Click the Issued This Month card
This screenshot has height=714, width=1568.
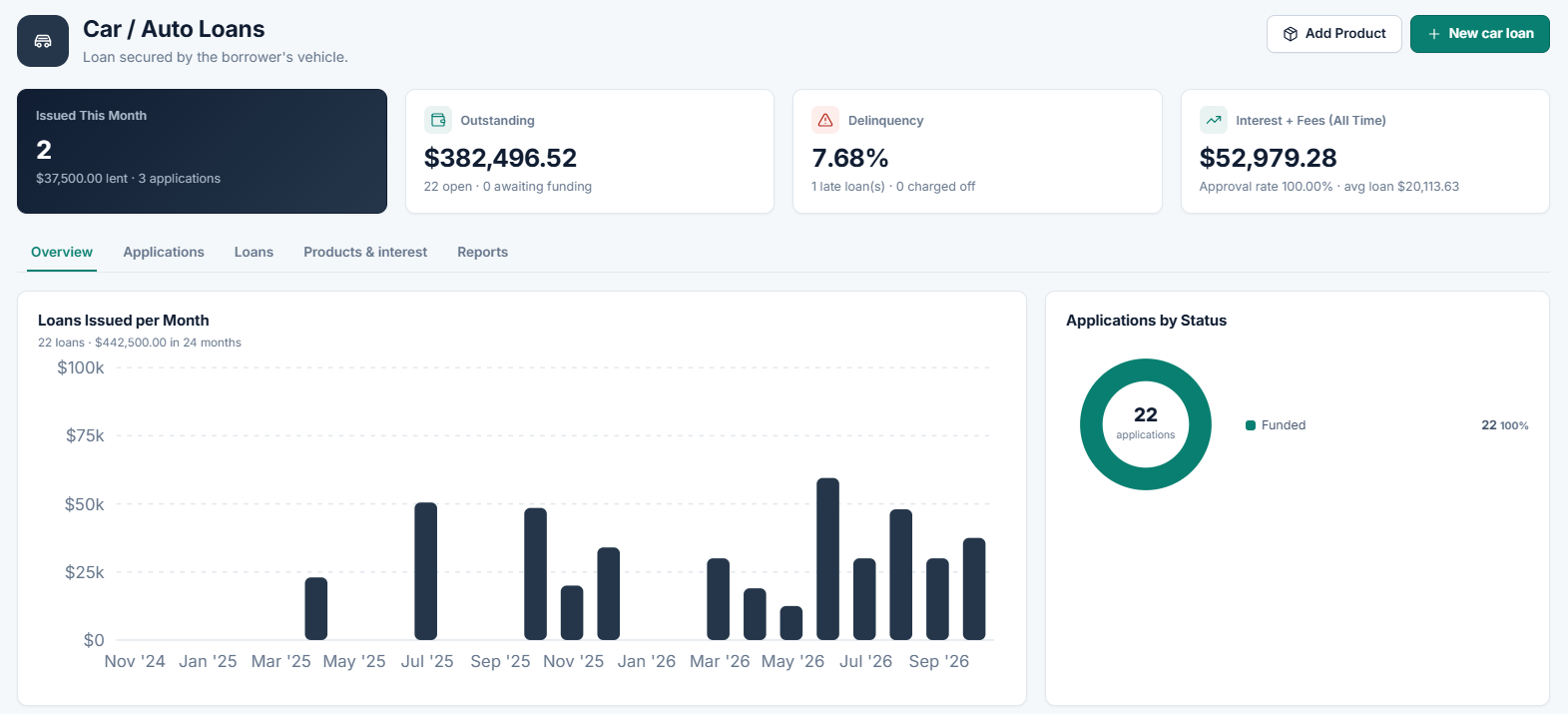point(202,151)
